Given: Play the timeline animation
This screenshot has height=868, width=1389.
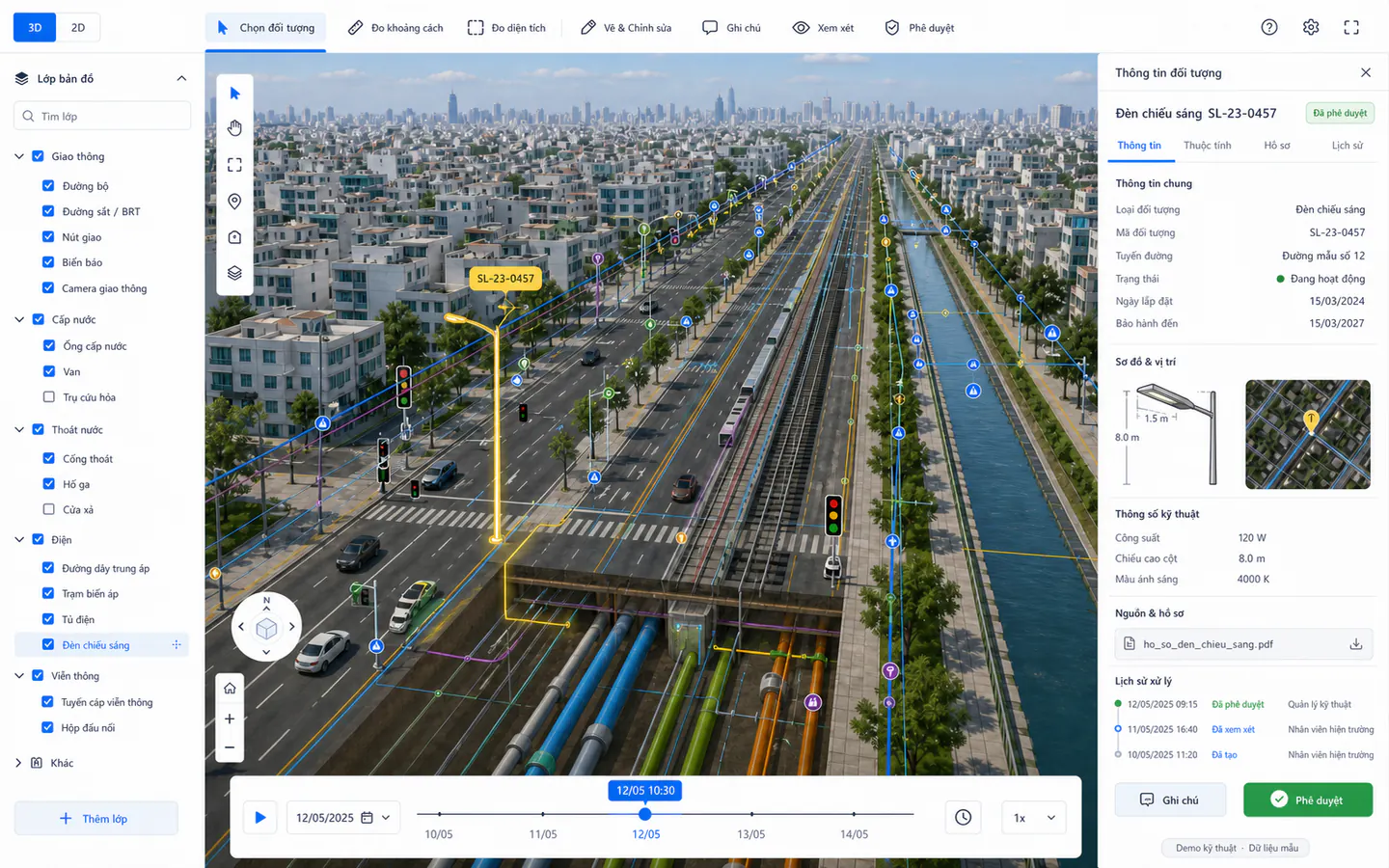Looking at the screenshot, I should pyautogui.click(x=259, y=818).
